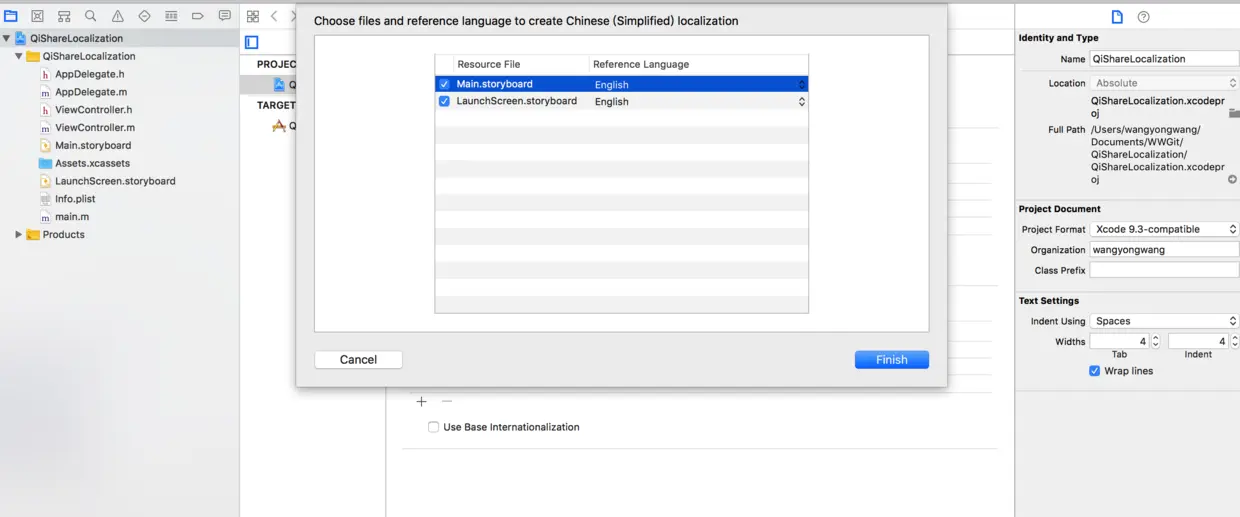Open the Location Absolute dropdown
This screenshot has height=517, width=1240.
[1164, 83]
